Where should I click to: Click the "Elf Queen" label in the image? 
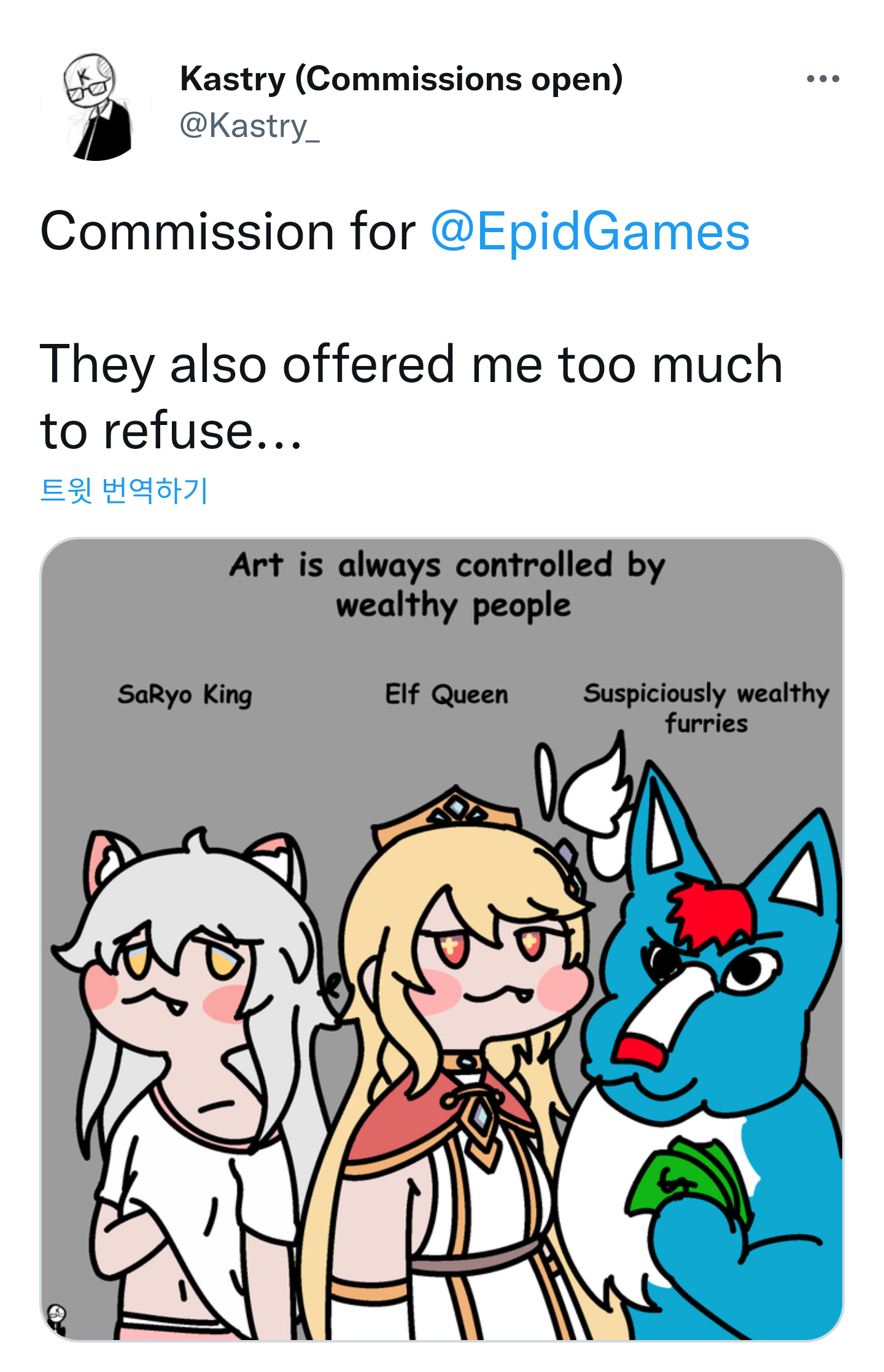[x=446, y=694]
